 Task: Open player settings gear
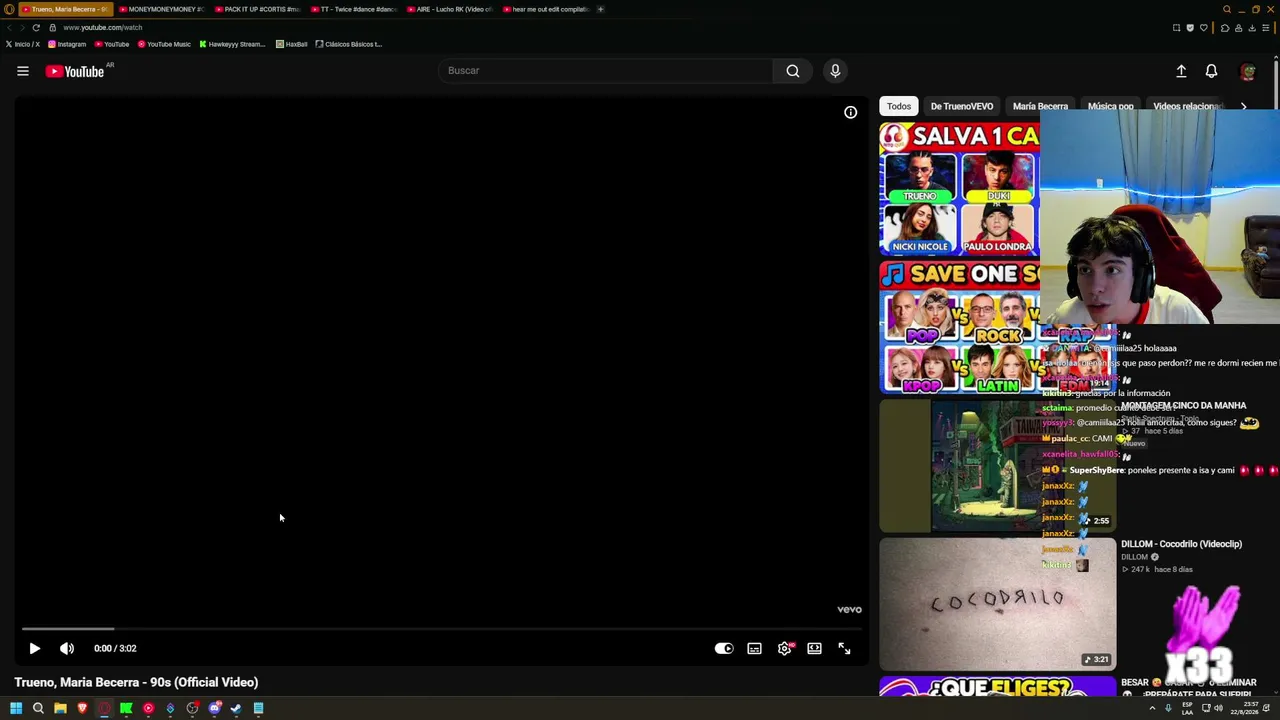point(785,648)
